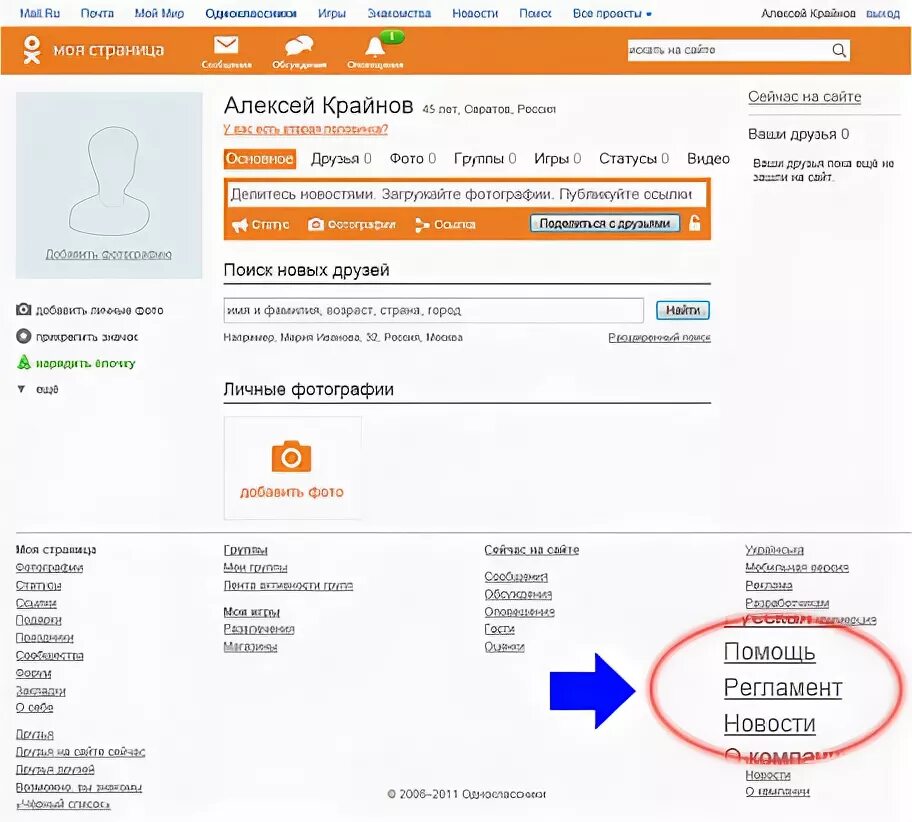Select the Статус megaphone option

[260, 225]
